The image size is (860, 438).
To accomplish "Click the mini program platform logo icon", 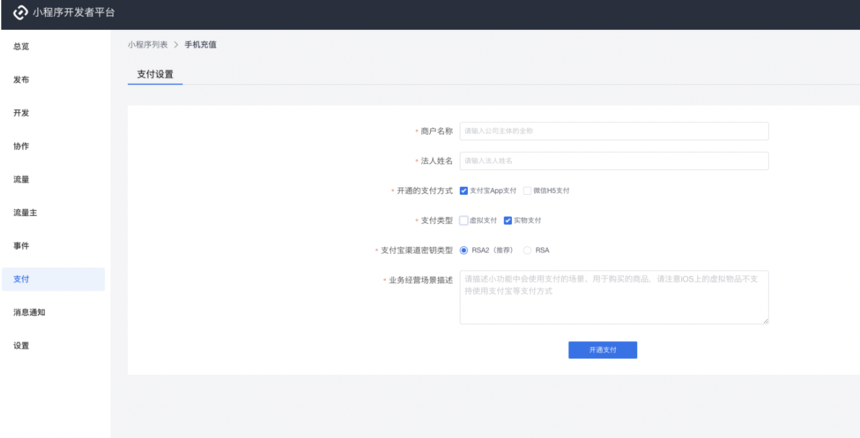I will (20, 13).
